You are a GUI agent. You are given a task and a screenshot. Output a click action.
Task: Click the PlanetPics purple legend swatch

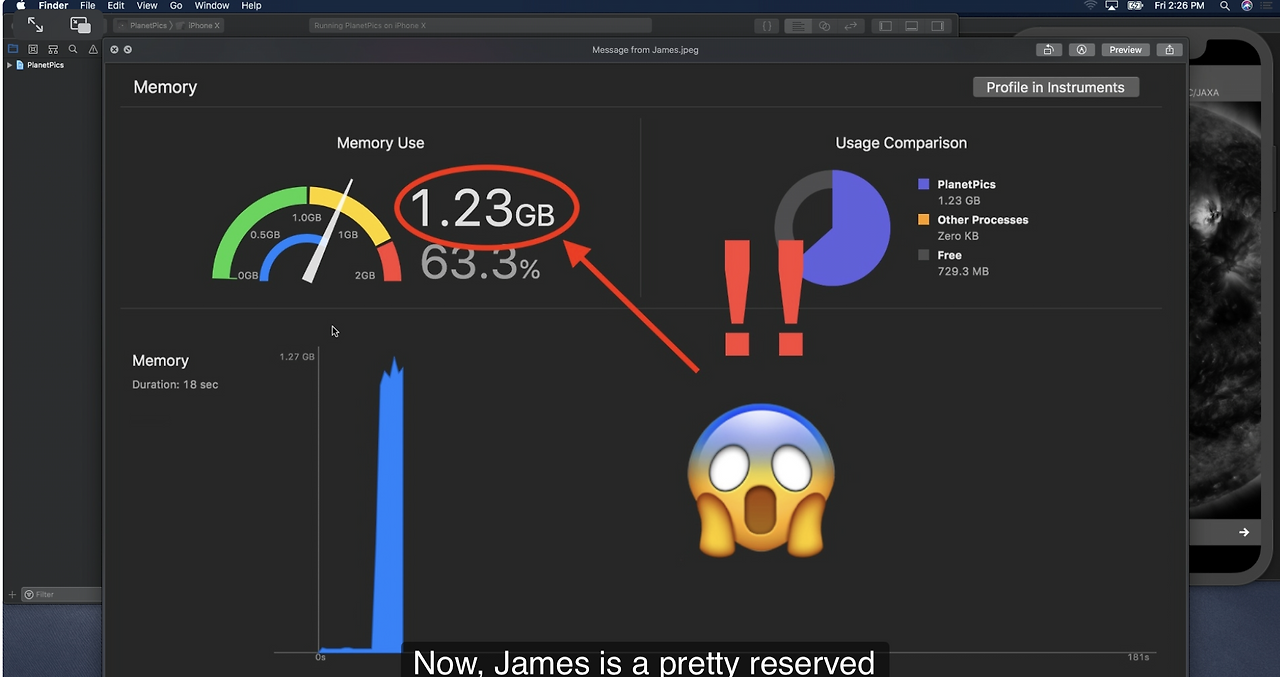point(923,184)
